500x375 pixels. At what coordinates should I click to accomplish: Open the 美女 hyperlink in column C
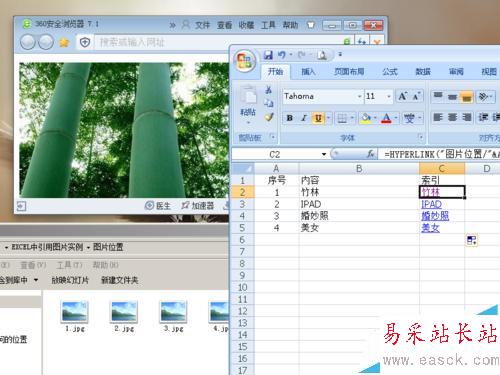point(430,228)
